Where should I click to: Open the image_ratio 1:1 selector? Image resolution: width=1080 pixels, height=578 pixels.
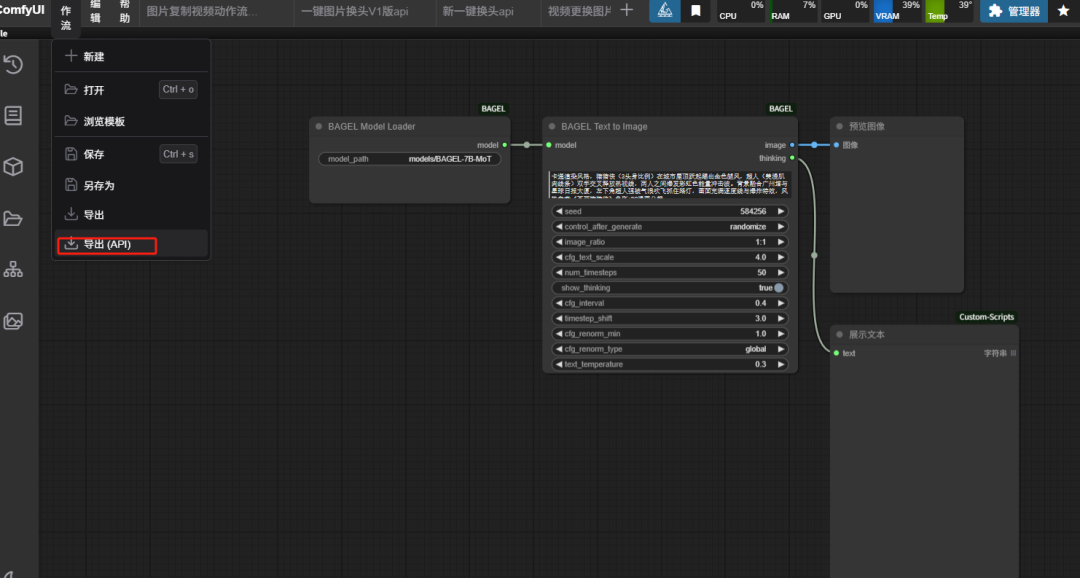(x=669, y=242)
